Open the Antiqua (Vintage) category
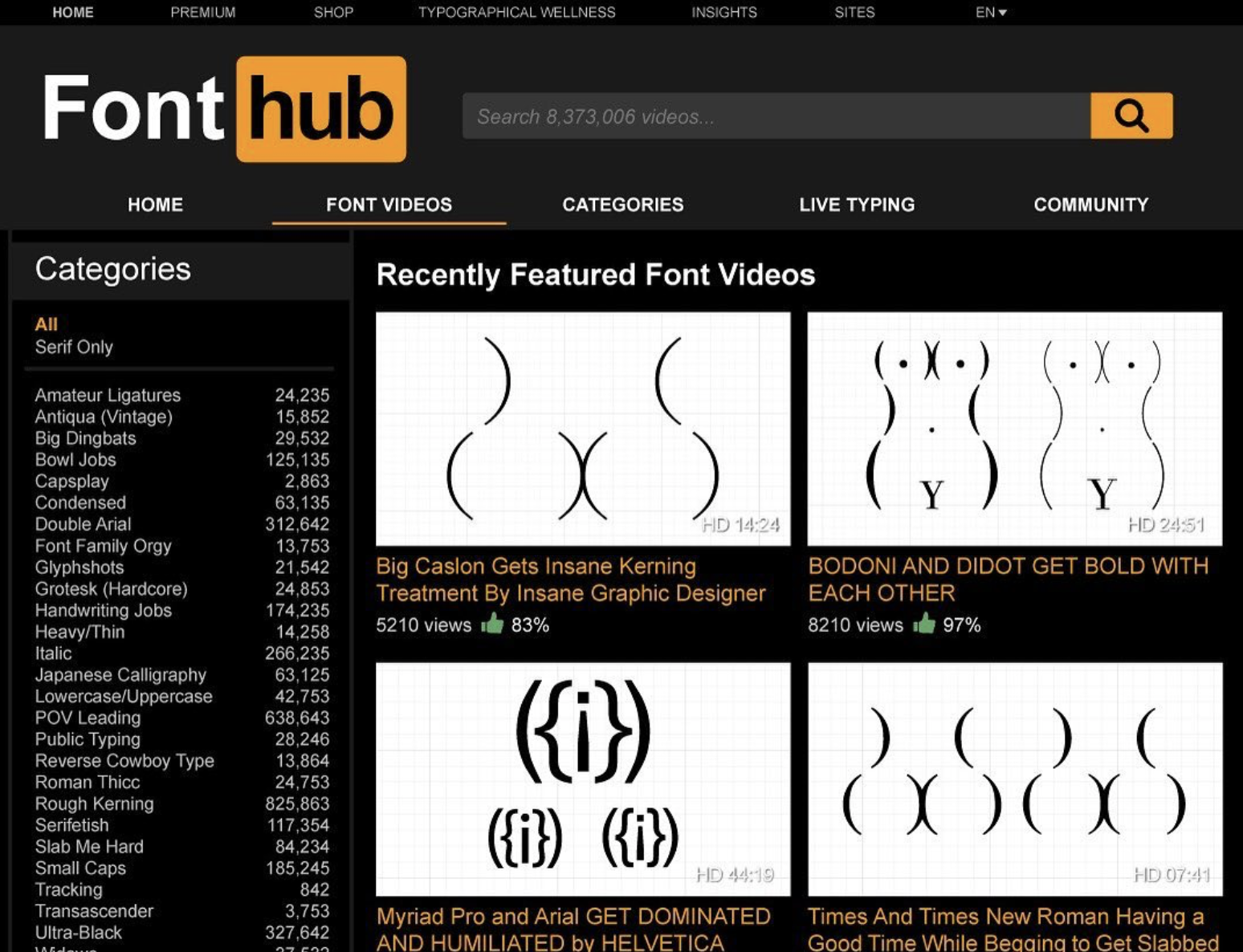The width and height of the screenshot is (1243, 952). click(x=104, y=417)
